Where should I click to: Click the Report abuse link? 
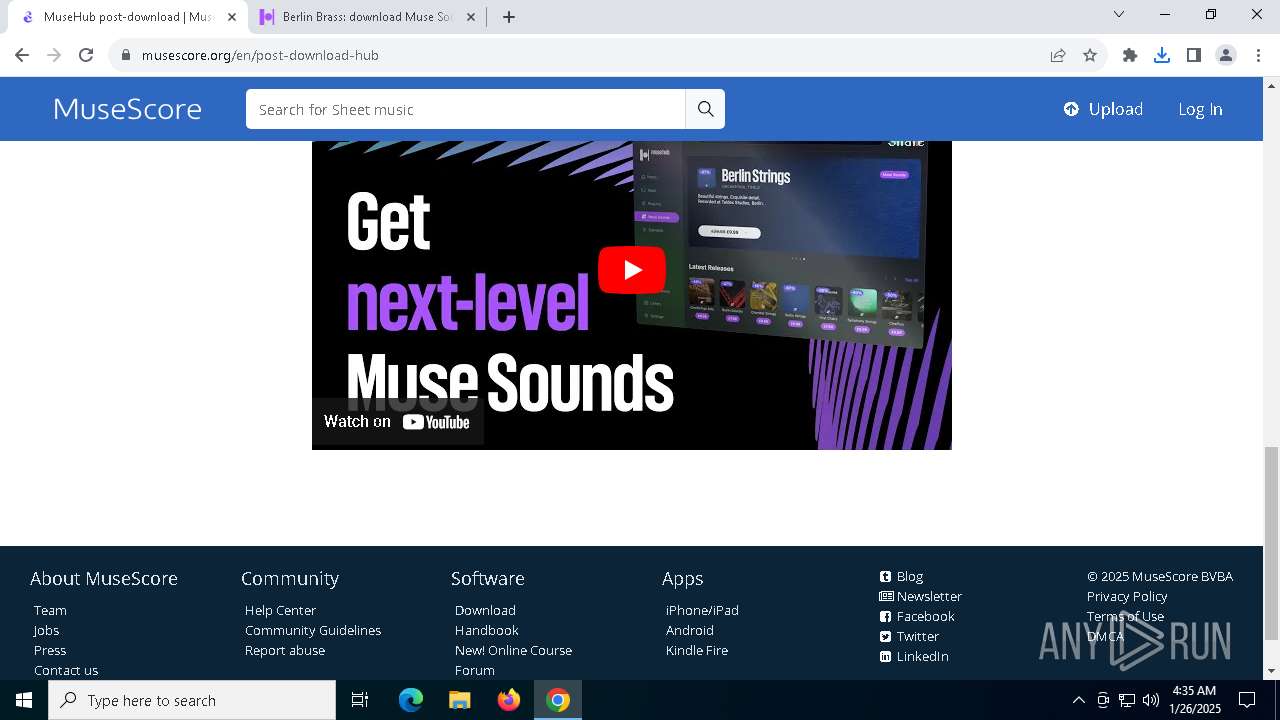pyautogui.click(x=285, y=650)
